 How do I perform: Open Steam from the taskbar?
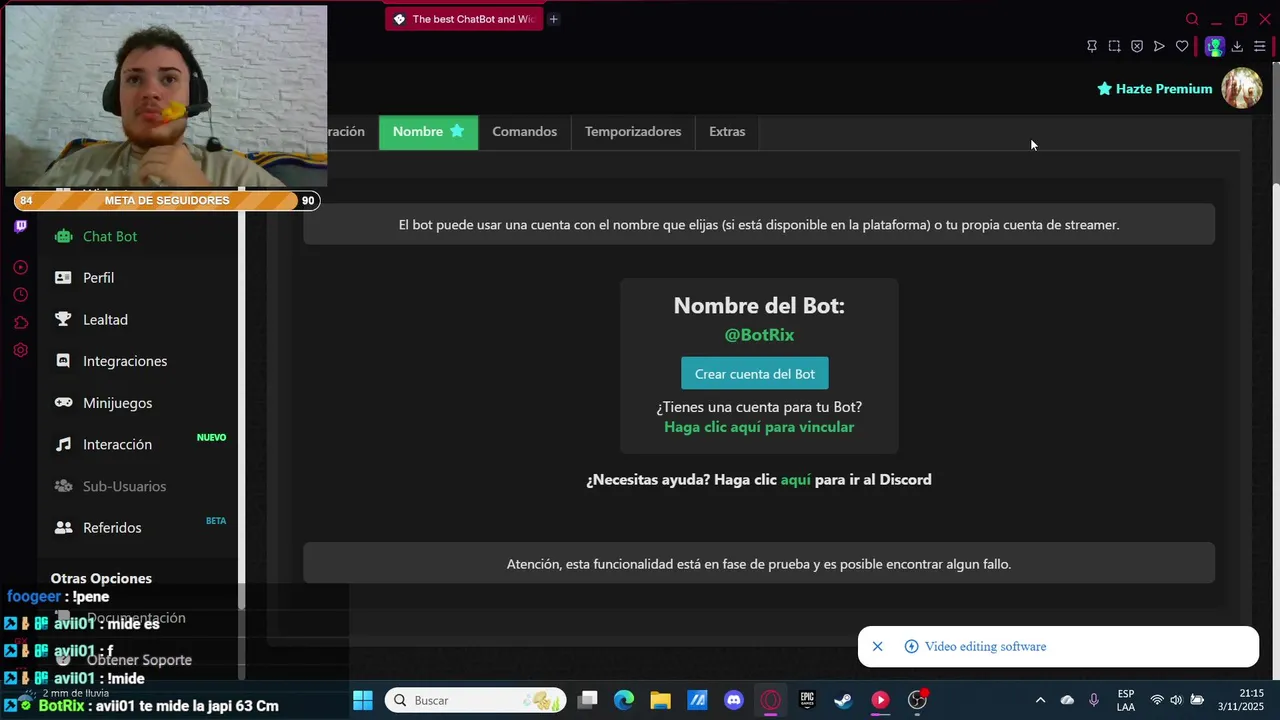tap(843, 700)
